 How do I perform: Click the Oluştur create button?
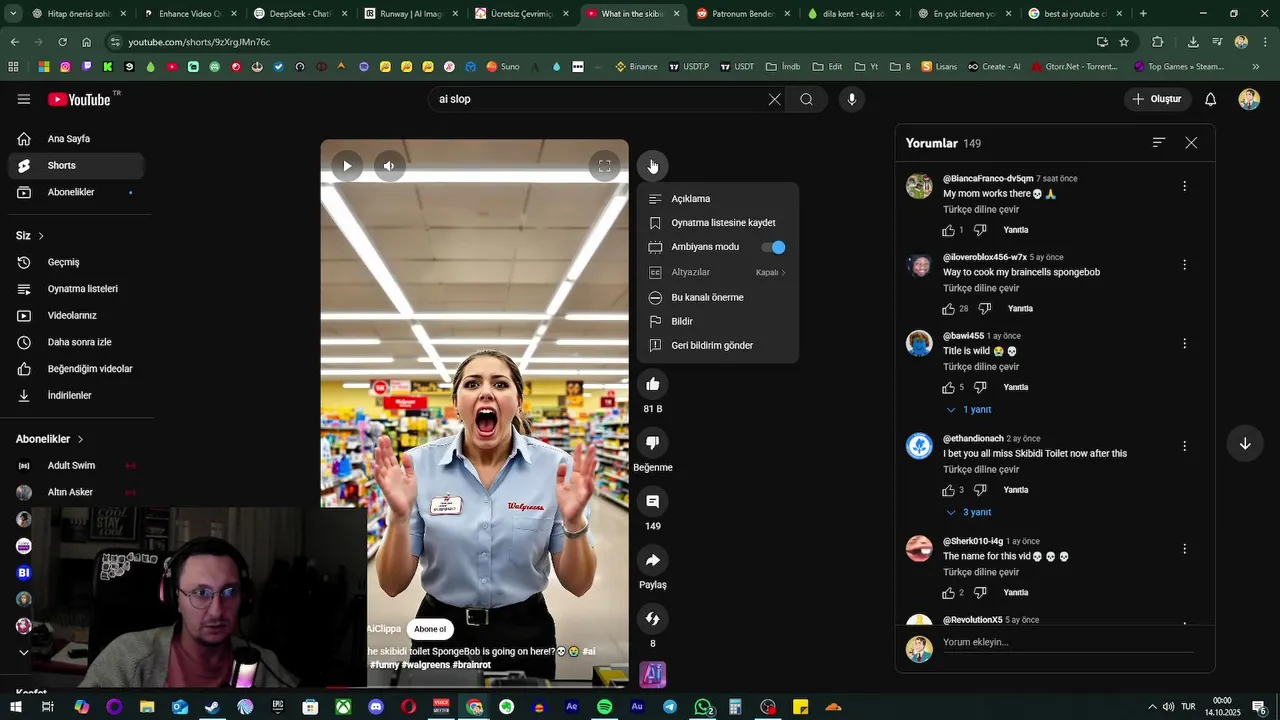click(1157, 99)
